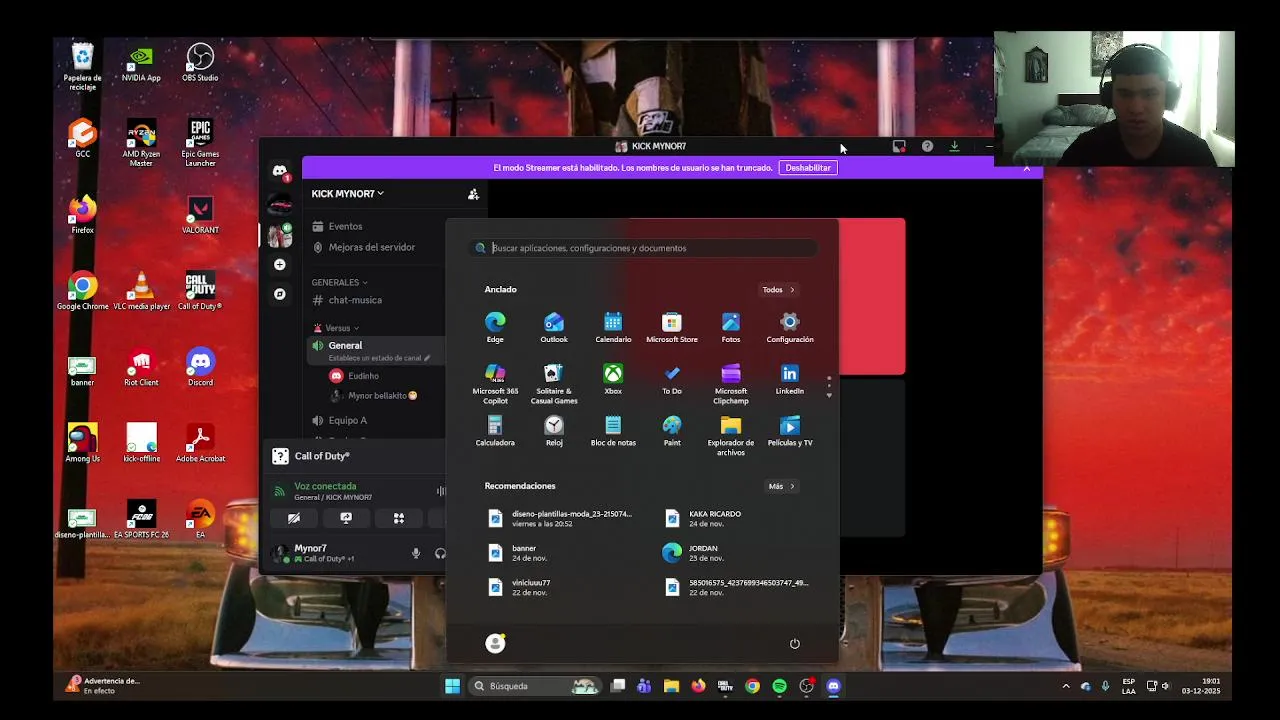Launch the Fotos app
This screenshot has height=720, width=1280.
tap(731, 327)
